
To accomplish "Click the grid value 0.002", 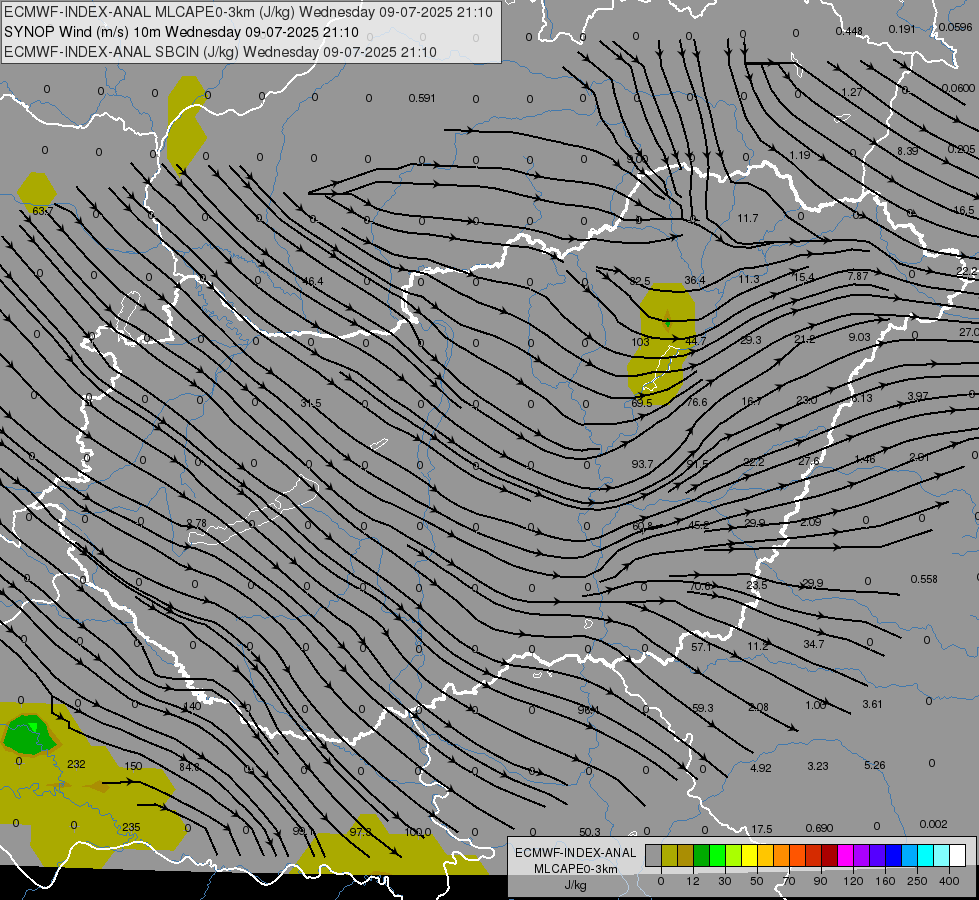I will click(933, 824).
